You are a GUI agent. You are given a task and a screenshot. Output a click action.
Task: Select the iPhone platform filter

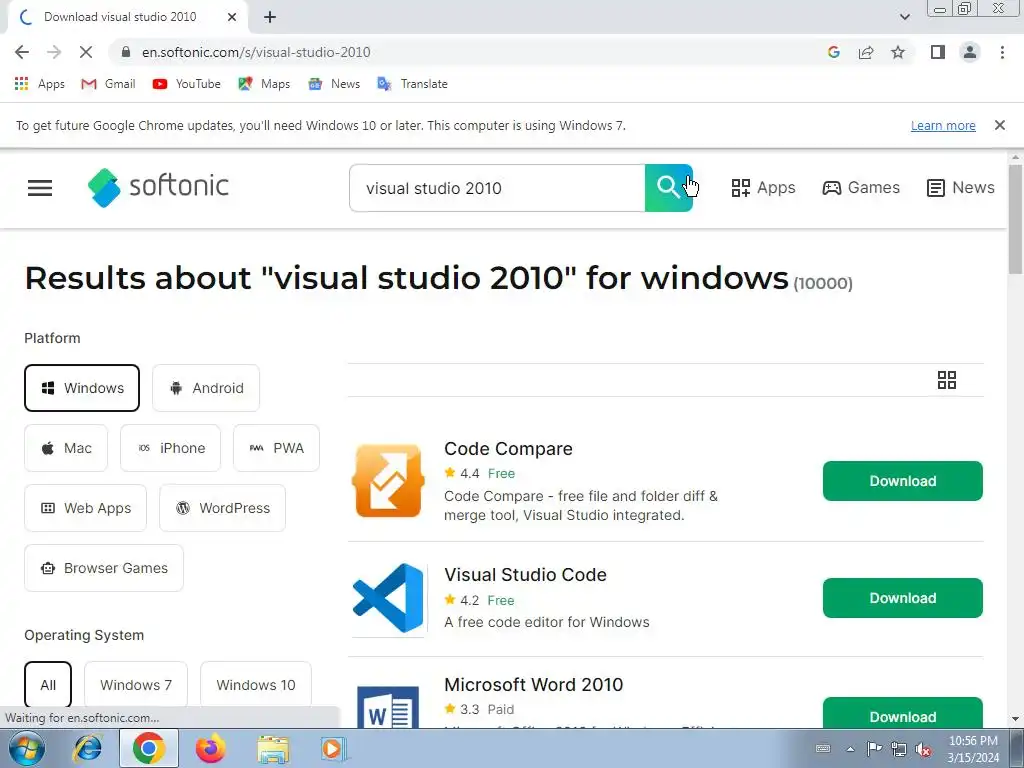point(170,448)
